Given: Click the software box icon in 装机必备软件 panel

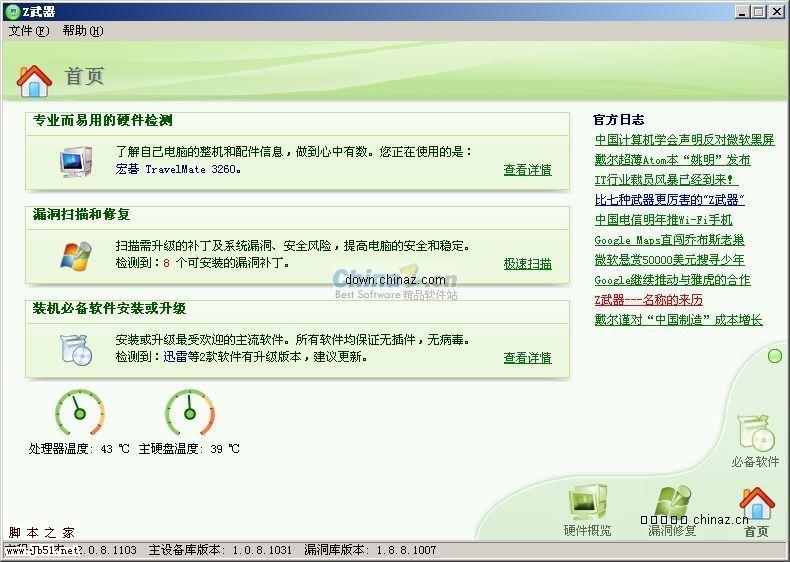Looking at the screenshot, I should 76,349.
